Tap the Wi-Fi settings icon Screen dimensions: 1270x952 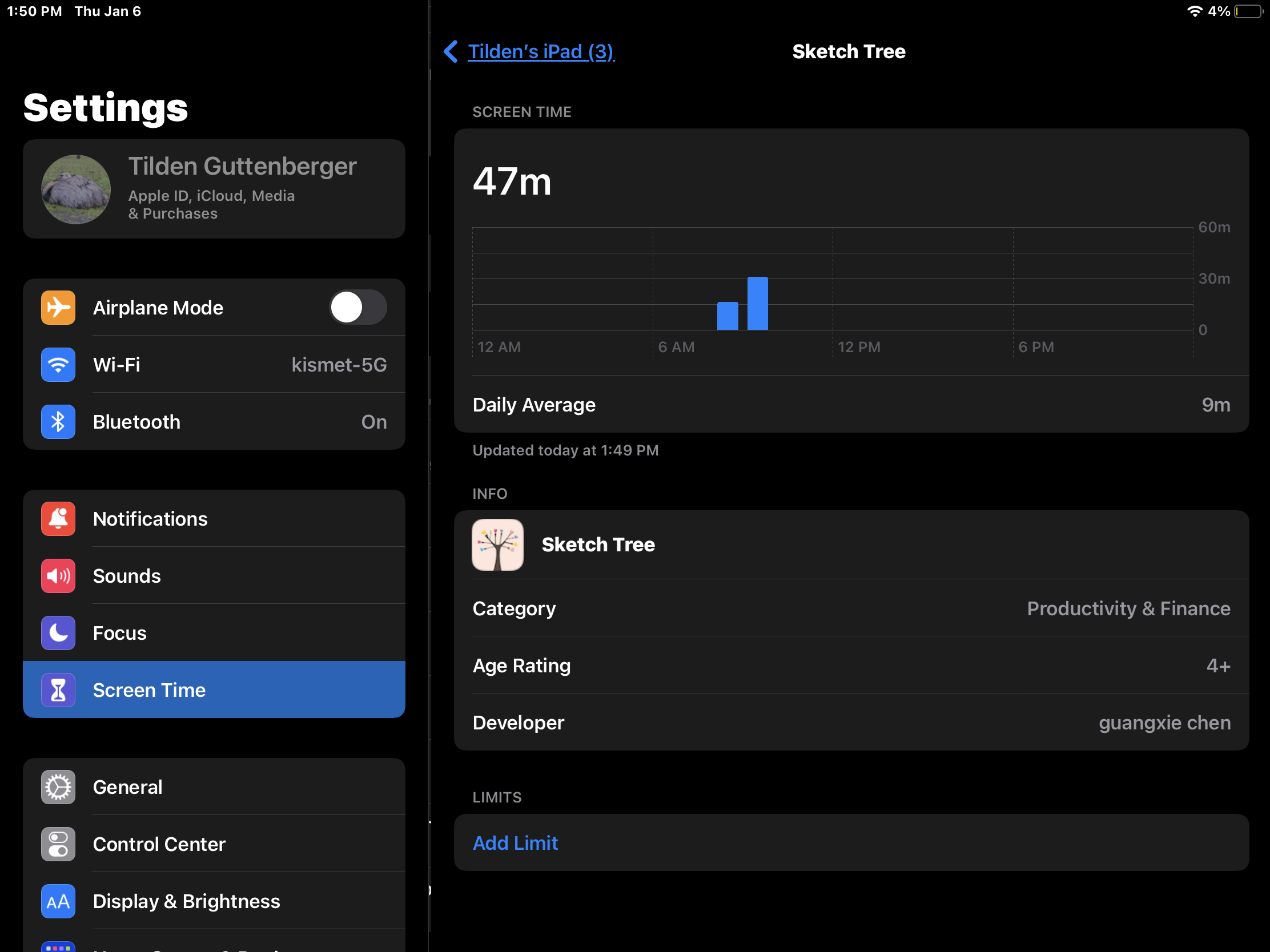(x=58, y=364)
